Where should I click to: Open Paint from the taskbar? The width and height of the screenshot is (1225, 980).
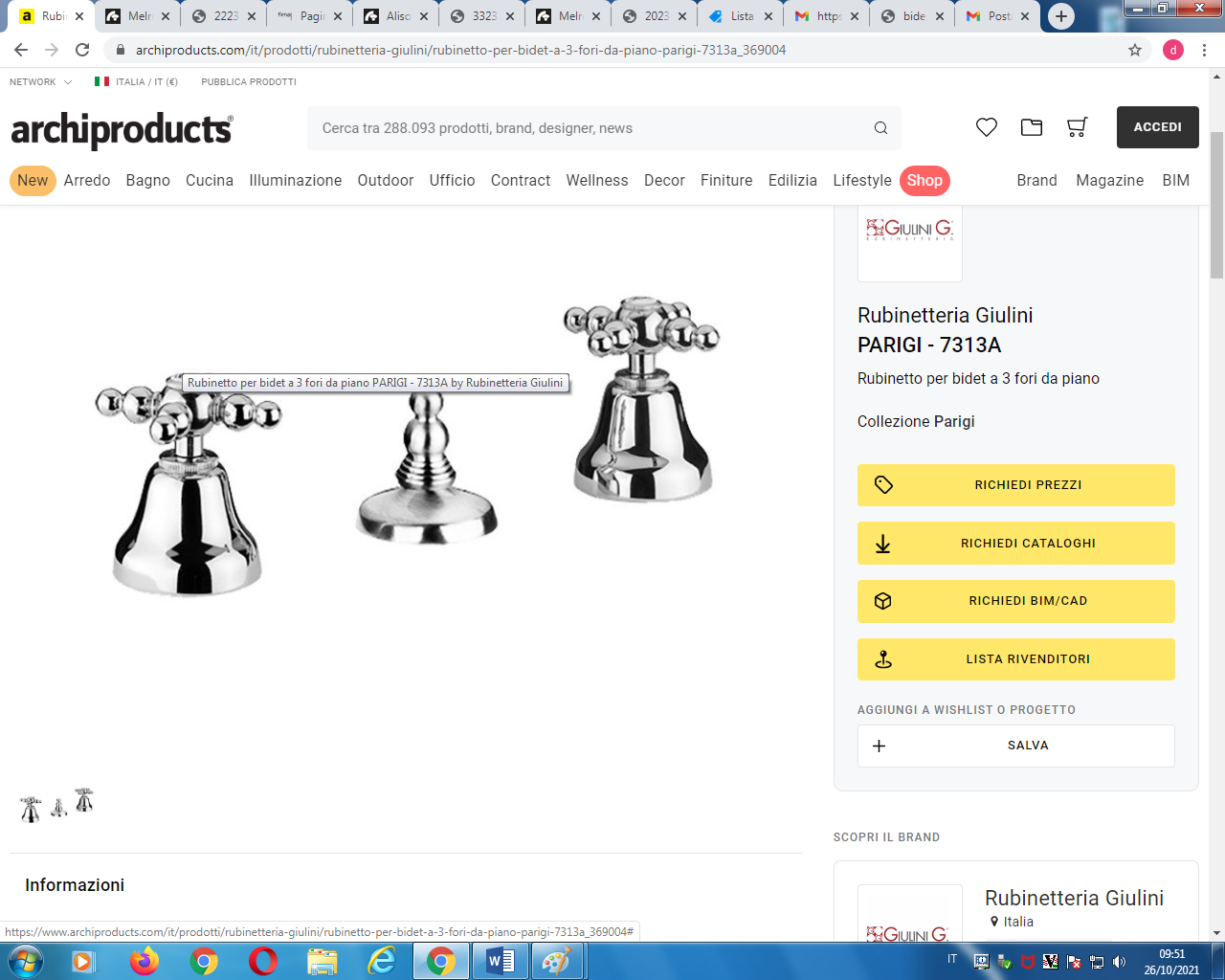(557, 961)
